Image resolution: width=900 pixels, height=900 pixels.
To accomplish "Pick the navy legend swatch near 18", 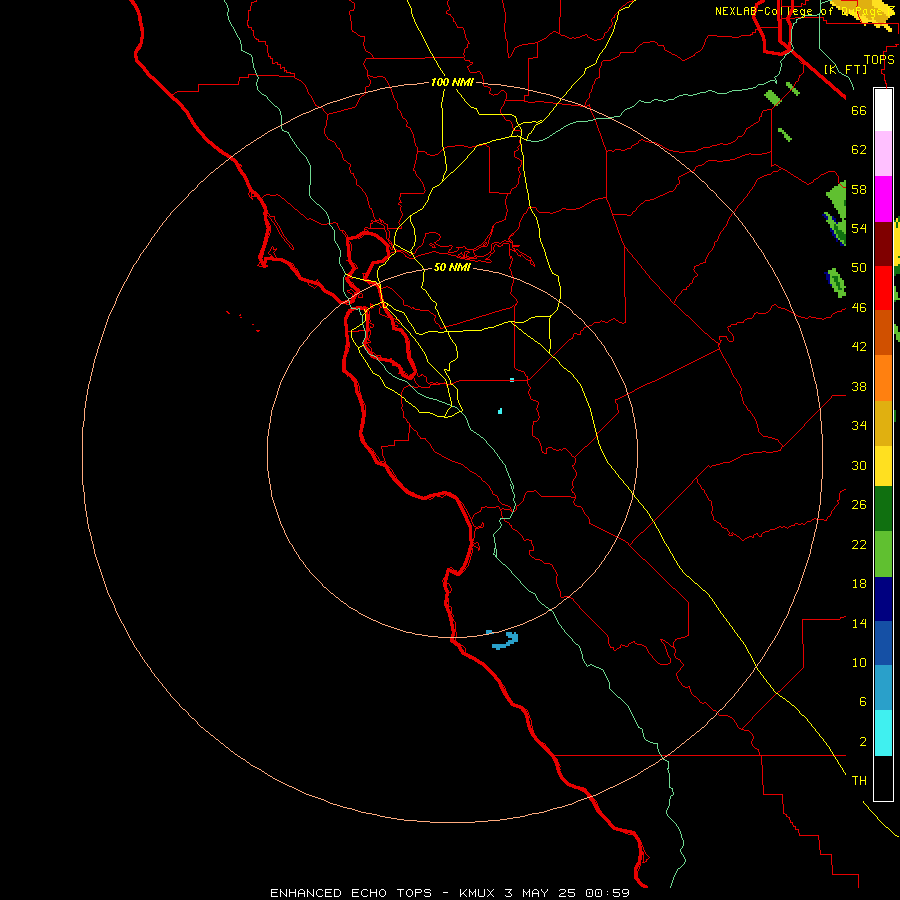I will pyautogui.click(x=883, y=599).
